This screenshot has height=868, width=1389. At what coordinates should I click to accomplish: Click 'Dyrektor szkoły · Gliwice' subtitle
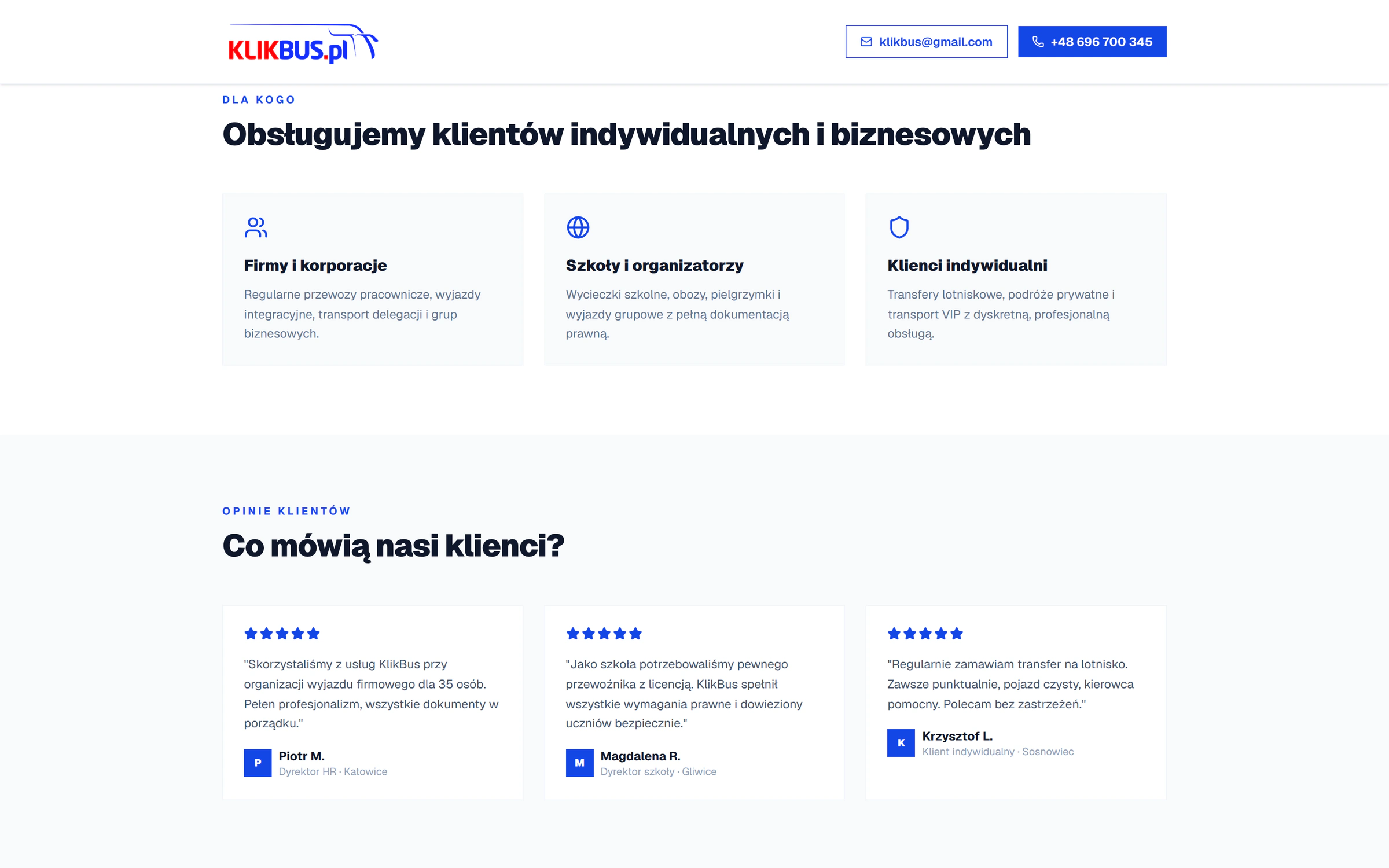point(658,771)
